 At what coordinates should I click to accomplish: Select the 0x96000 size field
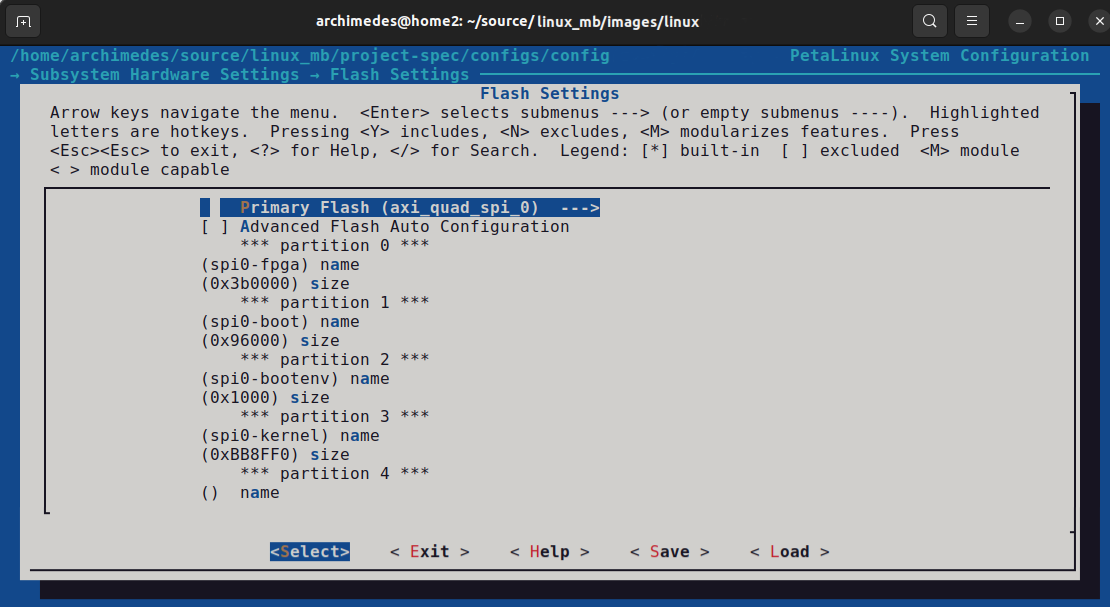click(x=270, y=341)
